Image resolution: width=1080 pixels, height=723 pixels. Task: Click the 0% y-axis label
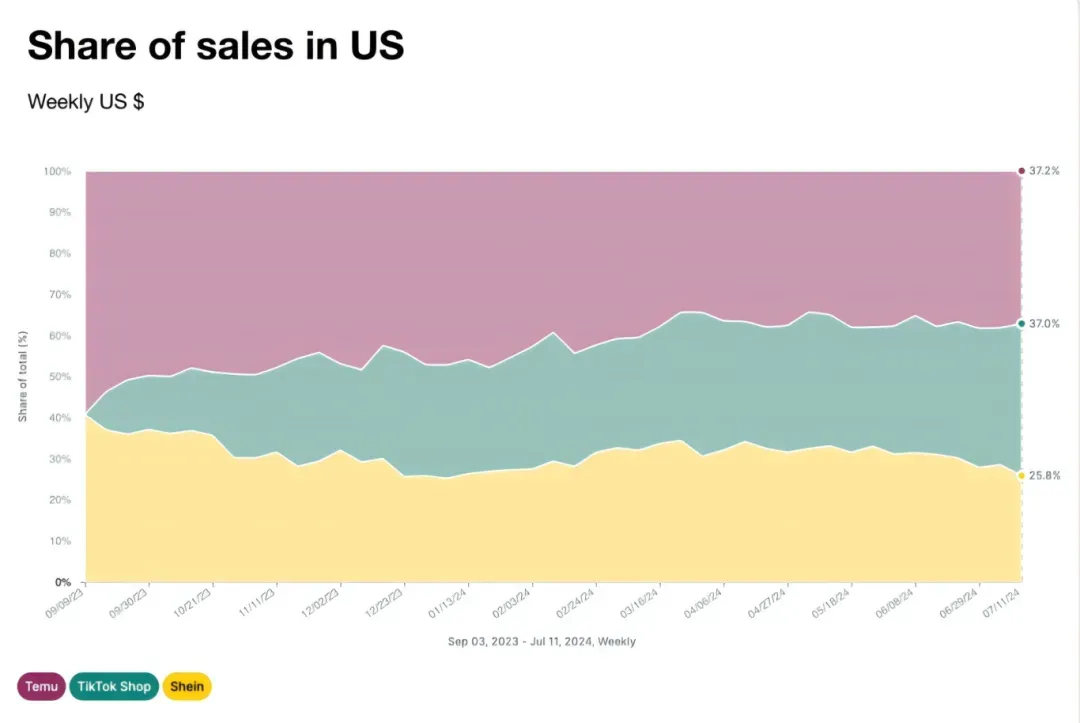(x=63, y=582)
